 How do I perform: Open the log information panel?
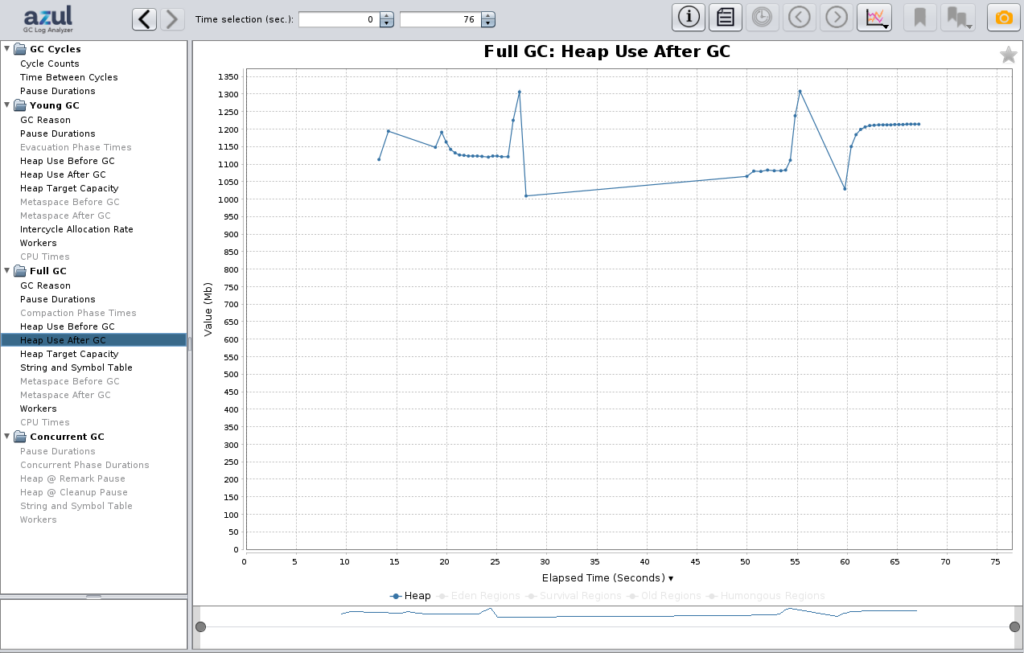687,17
